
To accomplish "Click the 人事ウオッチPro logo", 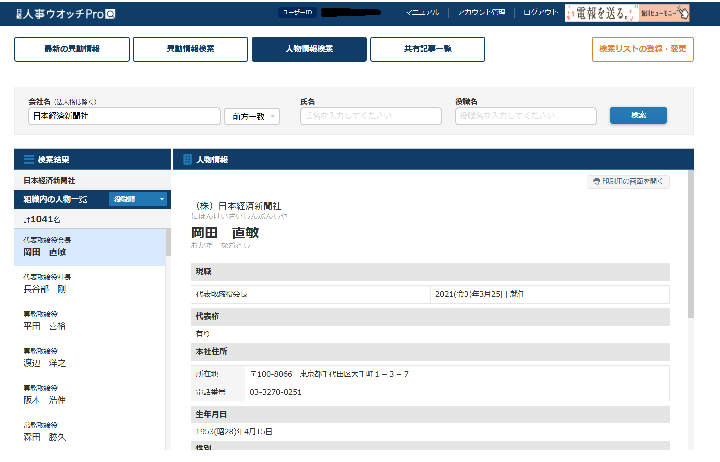I will coord(66,14).
